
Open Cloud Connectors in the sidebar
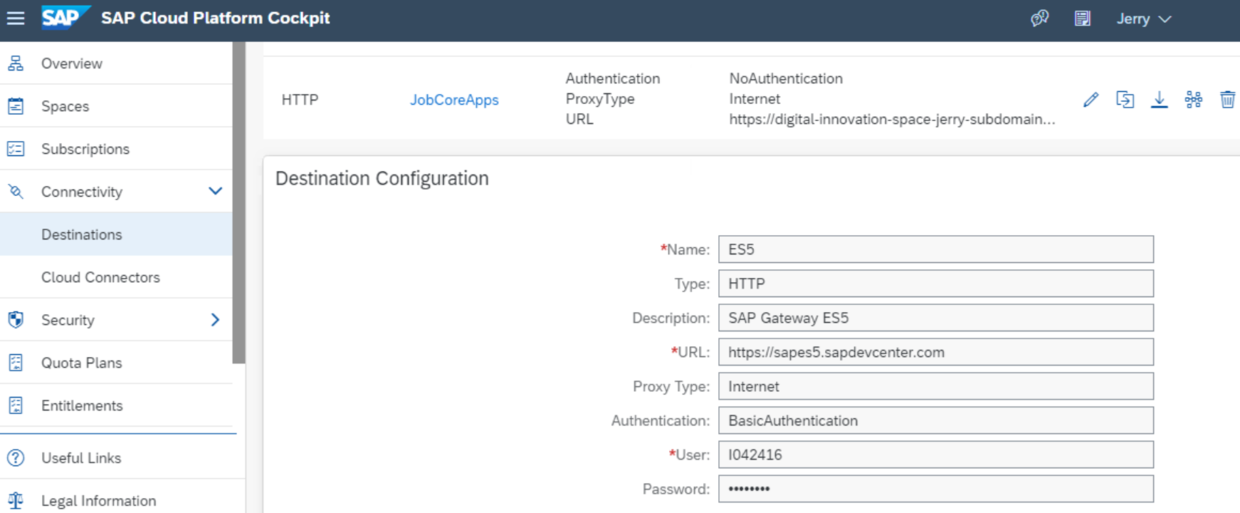(100, 277)
